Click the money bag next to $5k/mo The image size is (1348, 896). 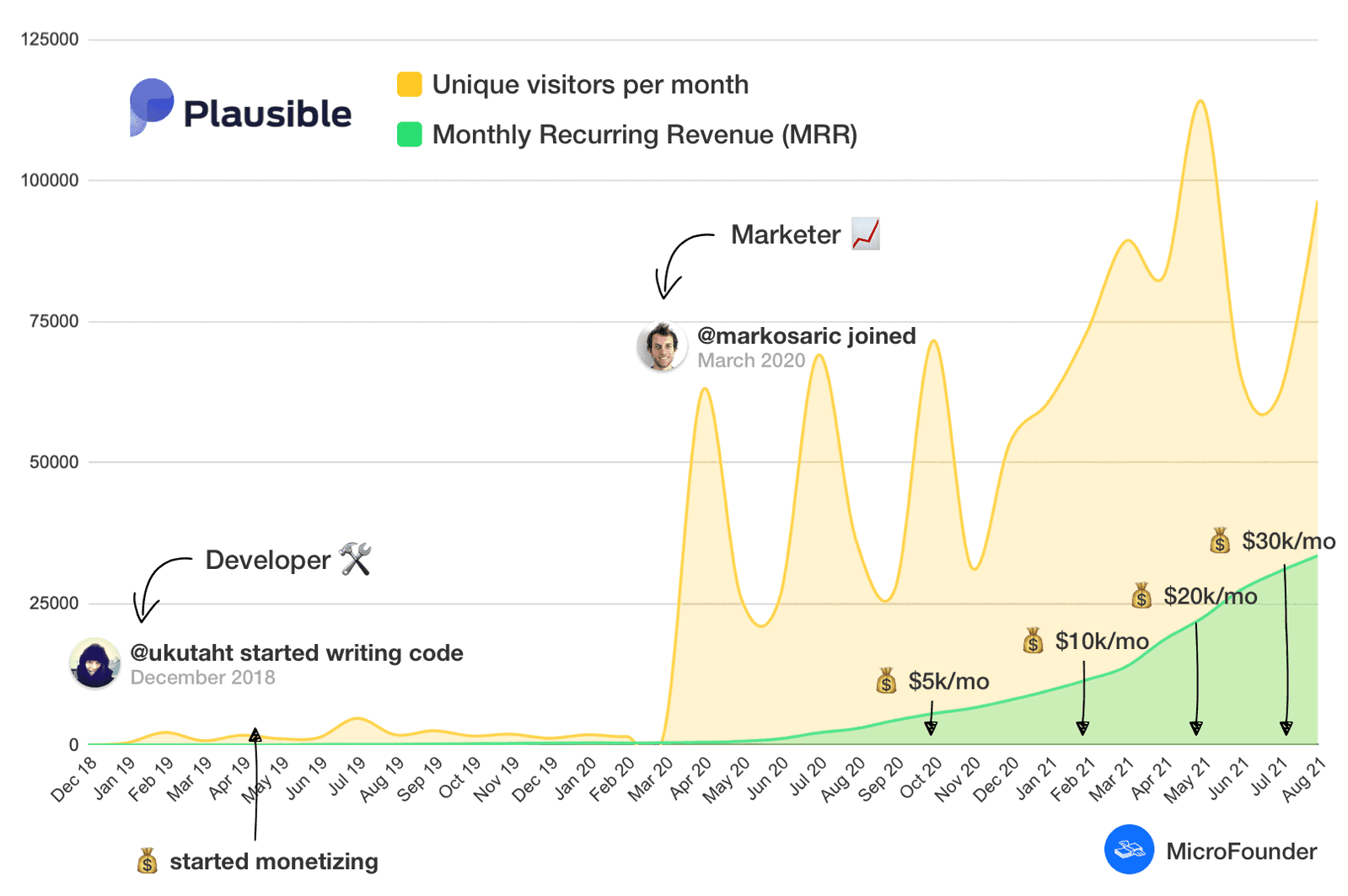click(886, 680)
